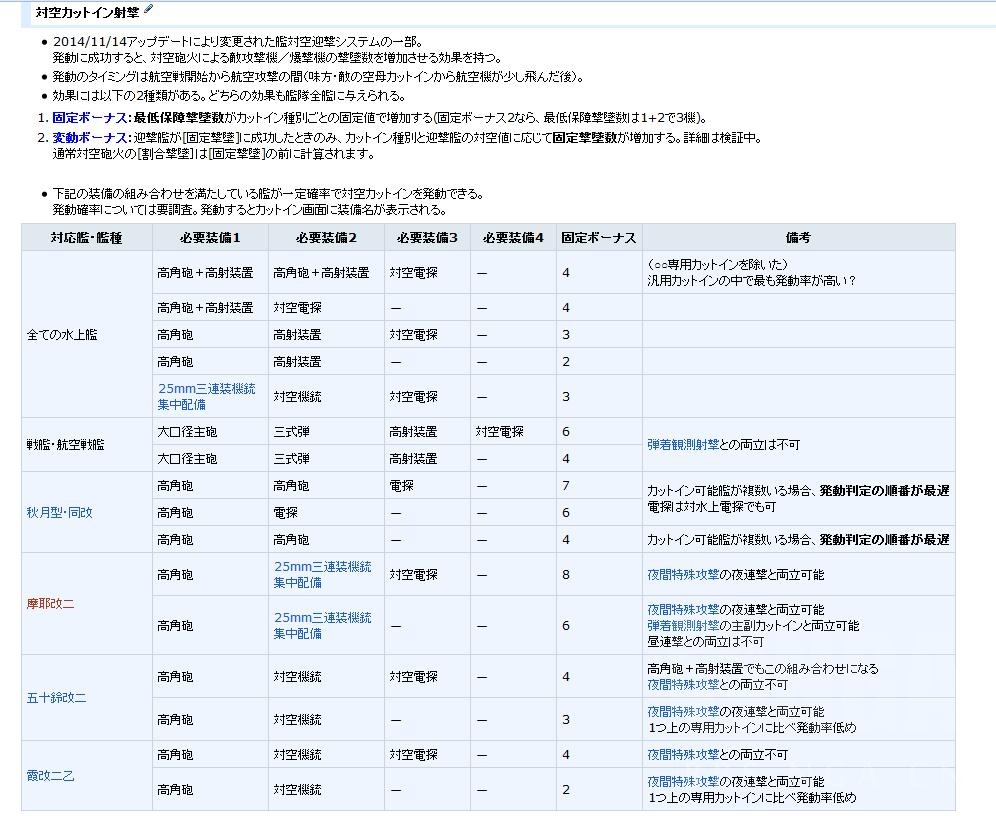
Task: Open the 秋月型・同改 ship class link
Action: [59, 512]
